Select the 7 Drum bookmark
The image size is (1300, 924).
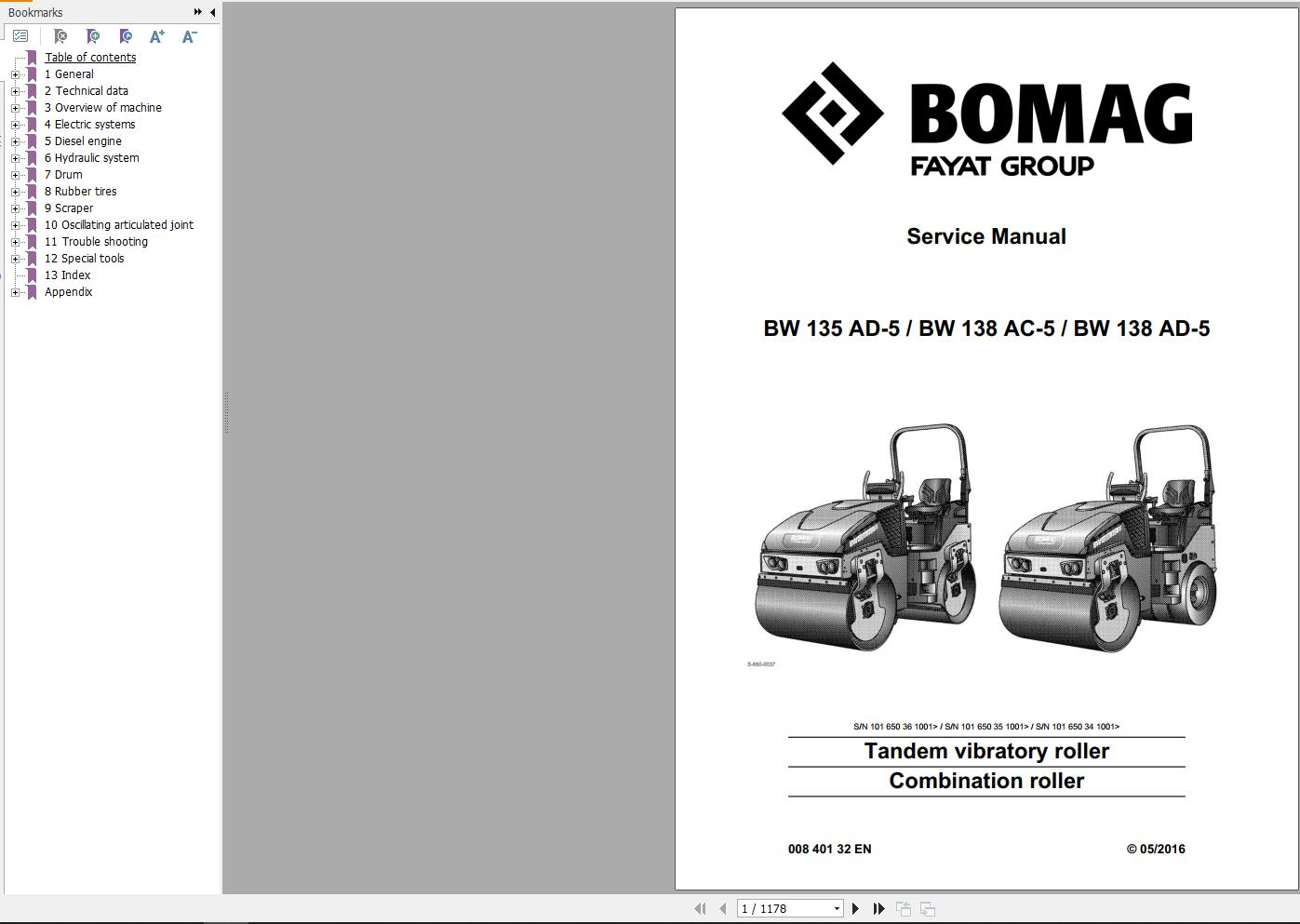[62, 174]
